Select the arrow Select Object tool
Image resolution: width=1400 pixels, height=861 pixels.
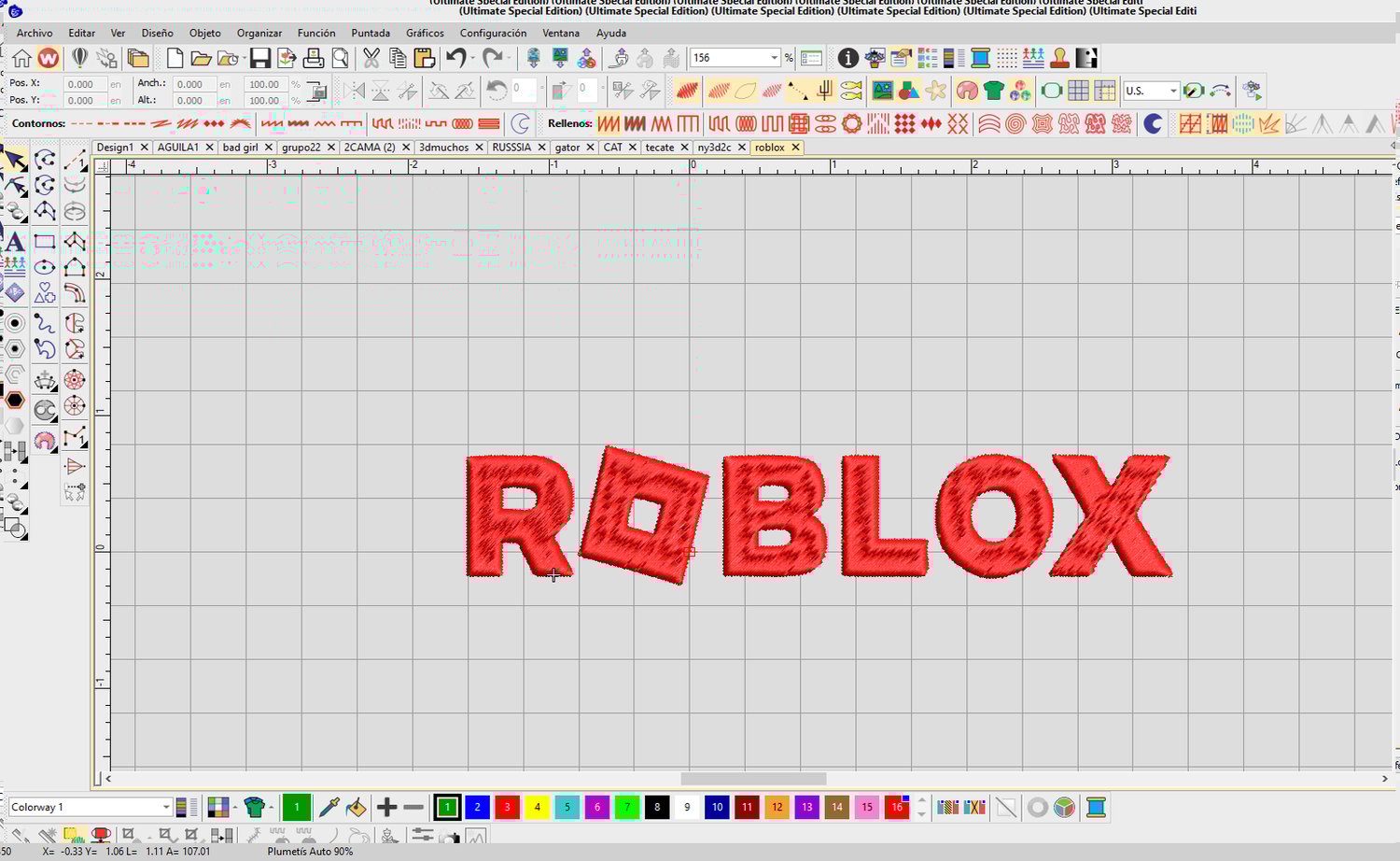[15, 161]
